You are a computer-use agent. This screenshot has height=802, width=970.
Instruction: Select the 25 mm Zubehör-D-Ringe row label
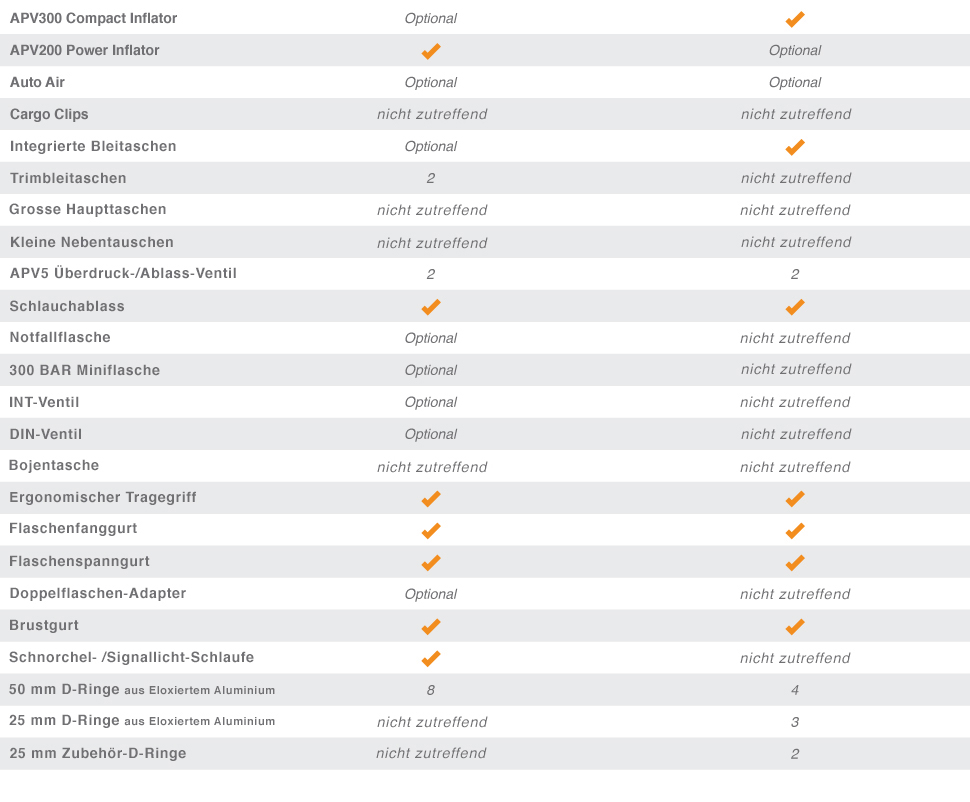pos(98,753)
